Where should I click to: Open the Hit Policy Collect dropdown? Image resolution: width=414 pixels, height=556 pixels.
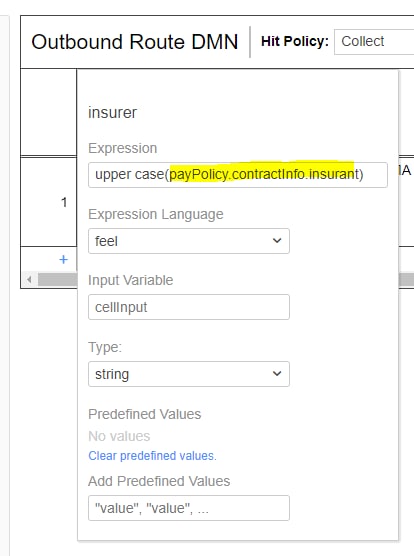[374, 41]
